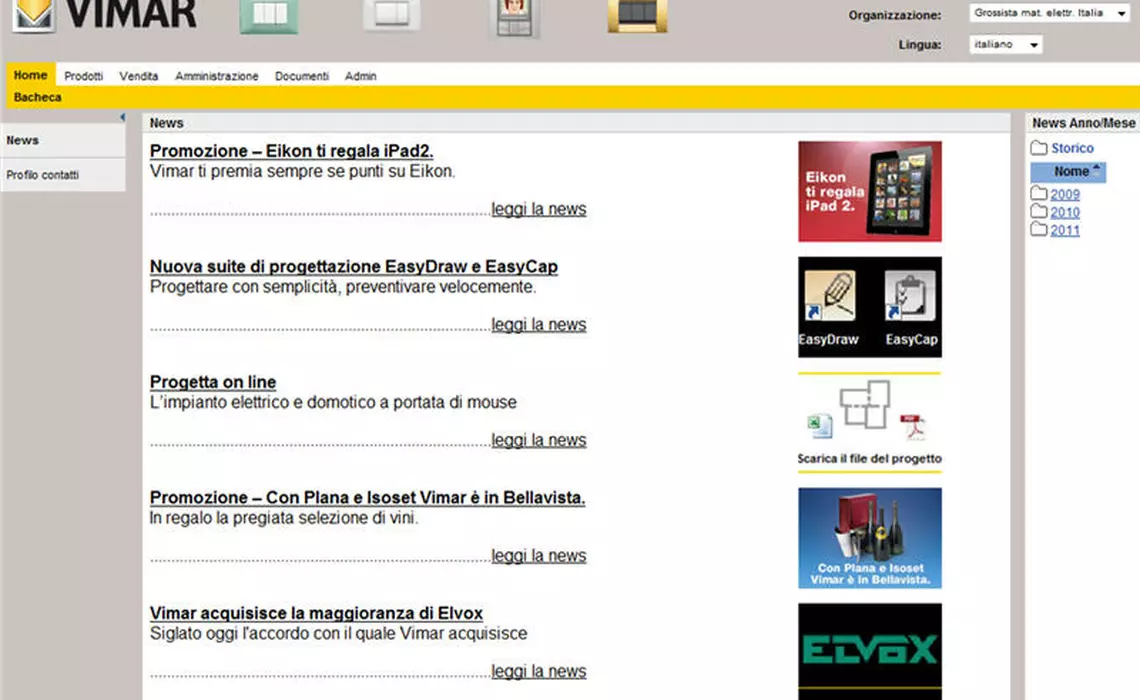Image resolution: width=1140 pixels, height=700 pixels.
Task: Open the Plana e Isoset Bellavista thumbnail
Action: tap(870, 538)
